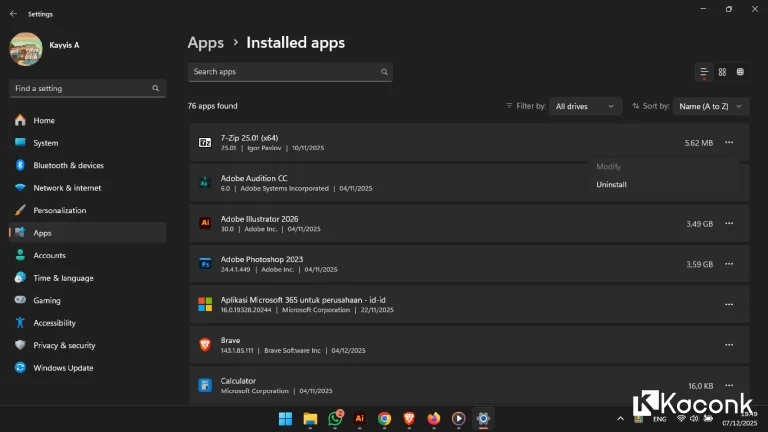
Task: Click the Brave app icon in list
Action: coord(205,345)
